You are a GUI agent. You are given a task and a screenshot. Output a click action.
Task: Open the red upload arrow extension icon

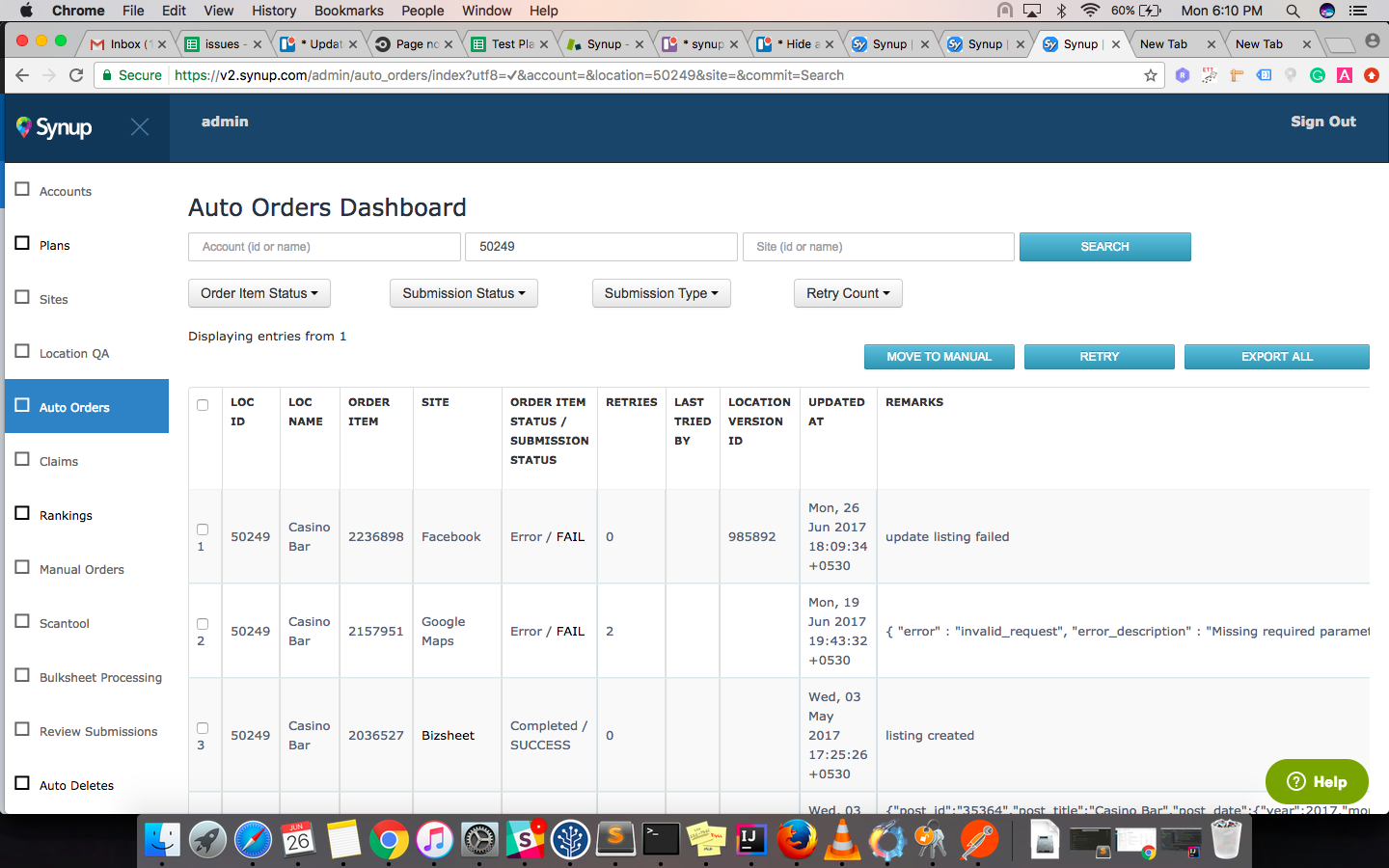coord(1371,75)
